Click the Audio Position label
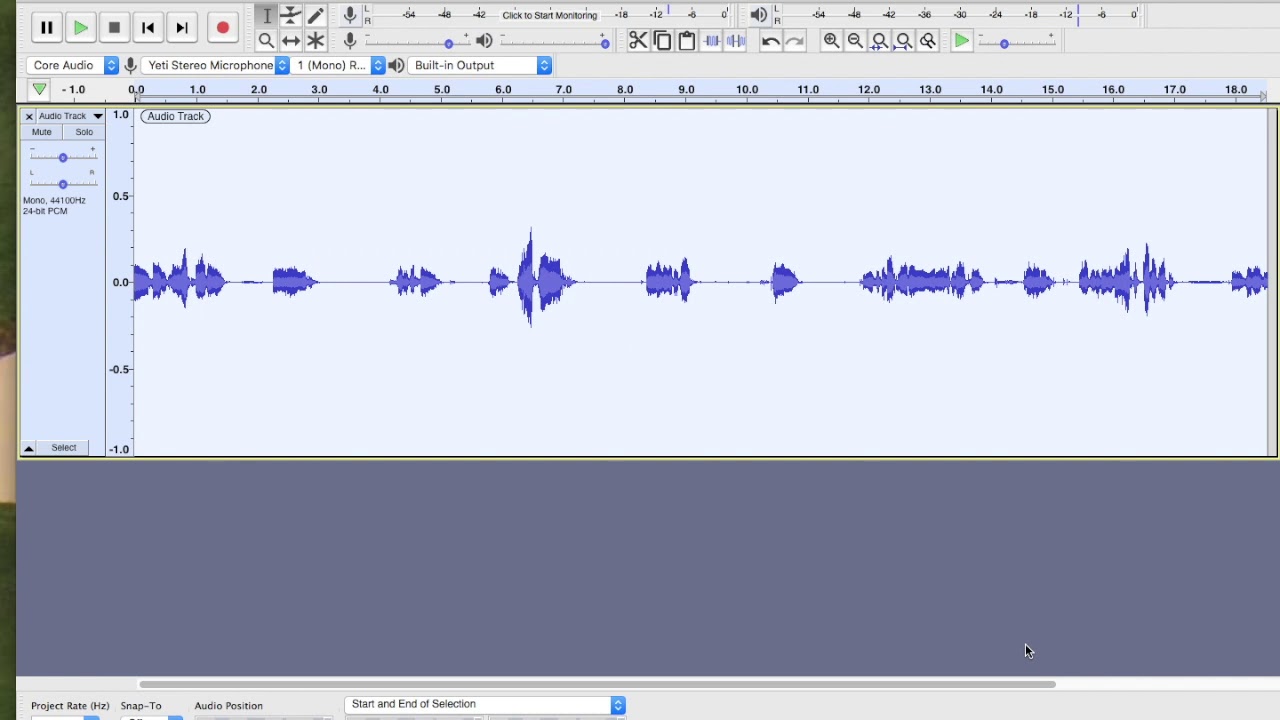The image size is (1280, 720). tap(229, 706)
